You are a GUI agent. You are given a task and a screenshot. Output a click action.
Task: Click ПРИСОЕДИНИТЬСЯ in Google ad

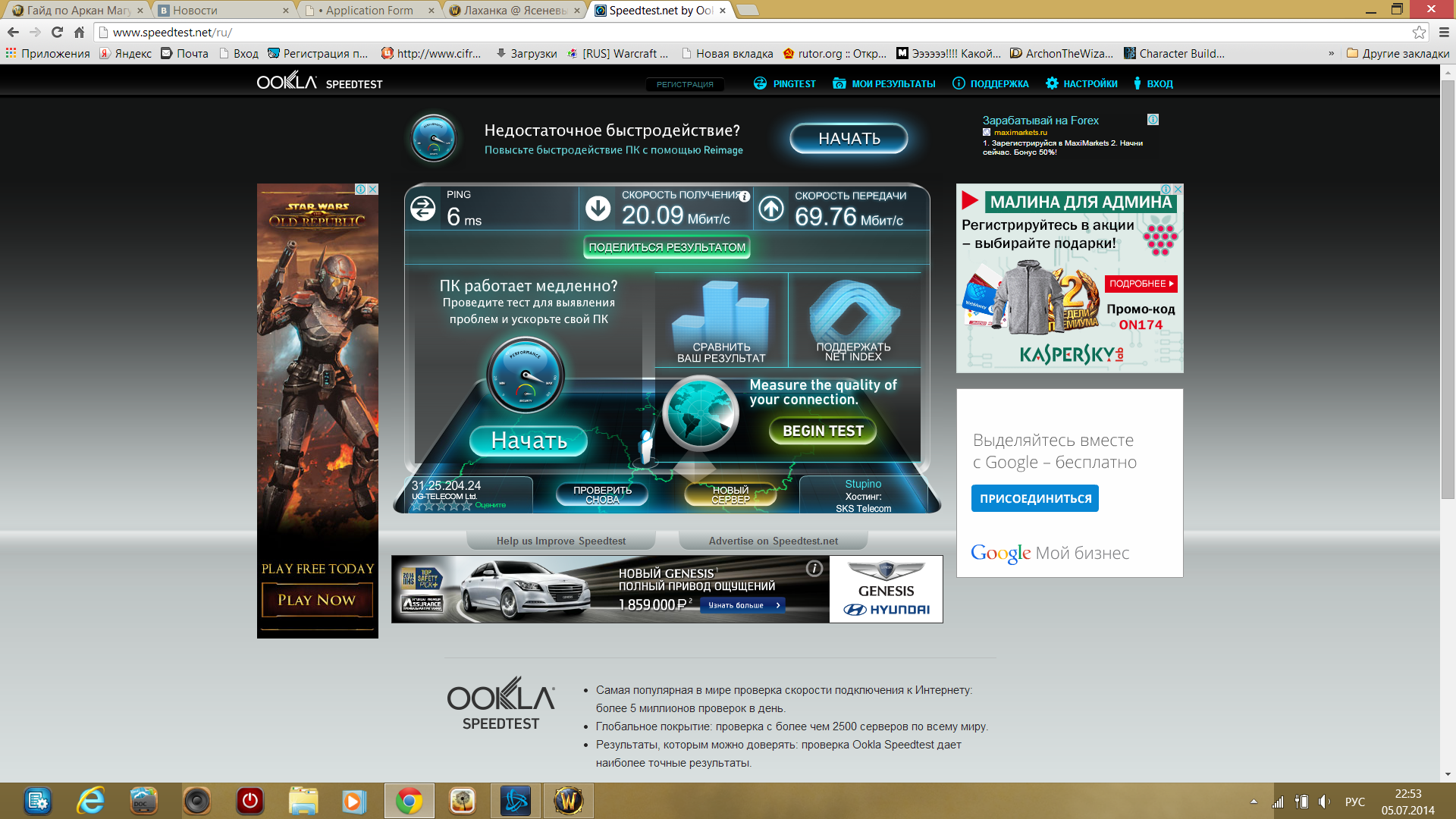click(1035, 498)
